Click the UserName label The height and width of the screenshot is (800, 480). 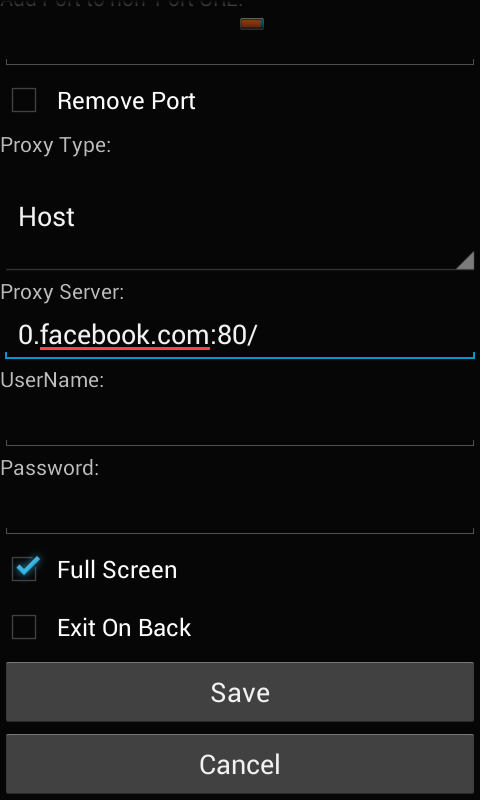click(x=52, y=380)
